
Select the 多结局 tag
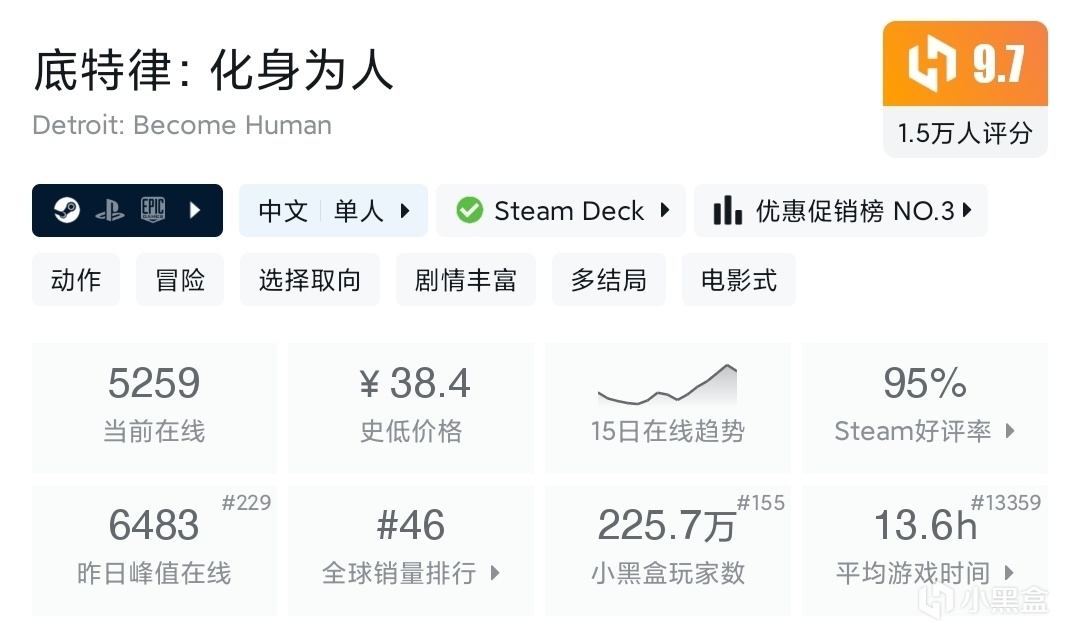click(x=609, y=280)
